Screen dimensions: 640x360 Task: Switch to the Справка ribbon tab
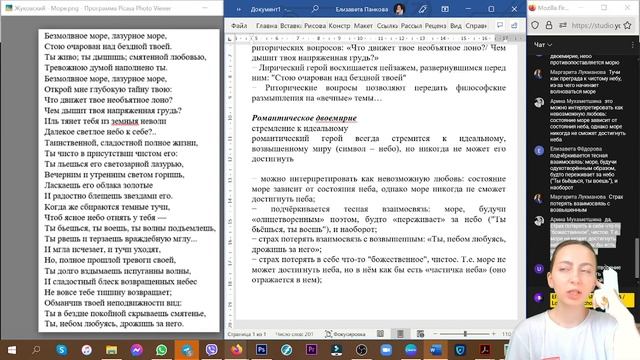point(476,25)
